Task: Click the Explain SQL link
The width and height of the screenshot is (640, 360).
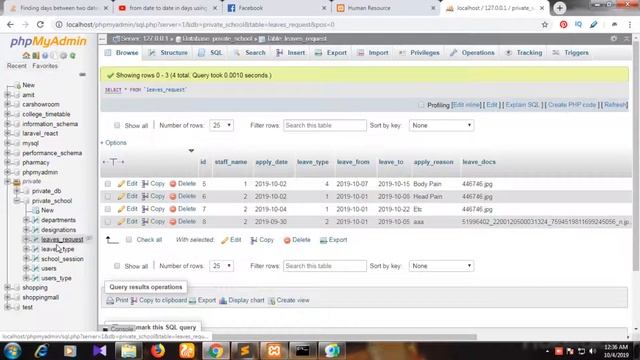Action: (x=522, y=105)
